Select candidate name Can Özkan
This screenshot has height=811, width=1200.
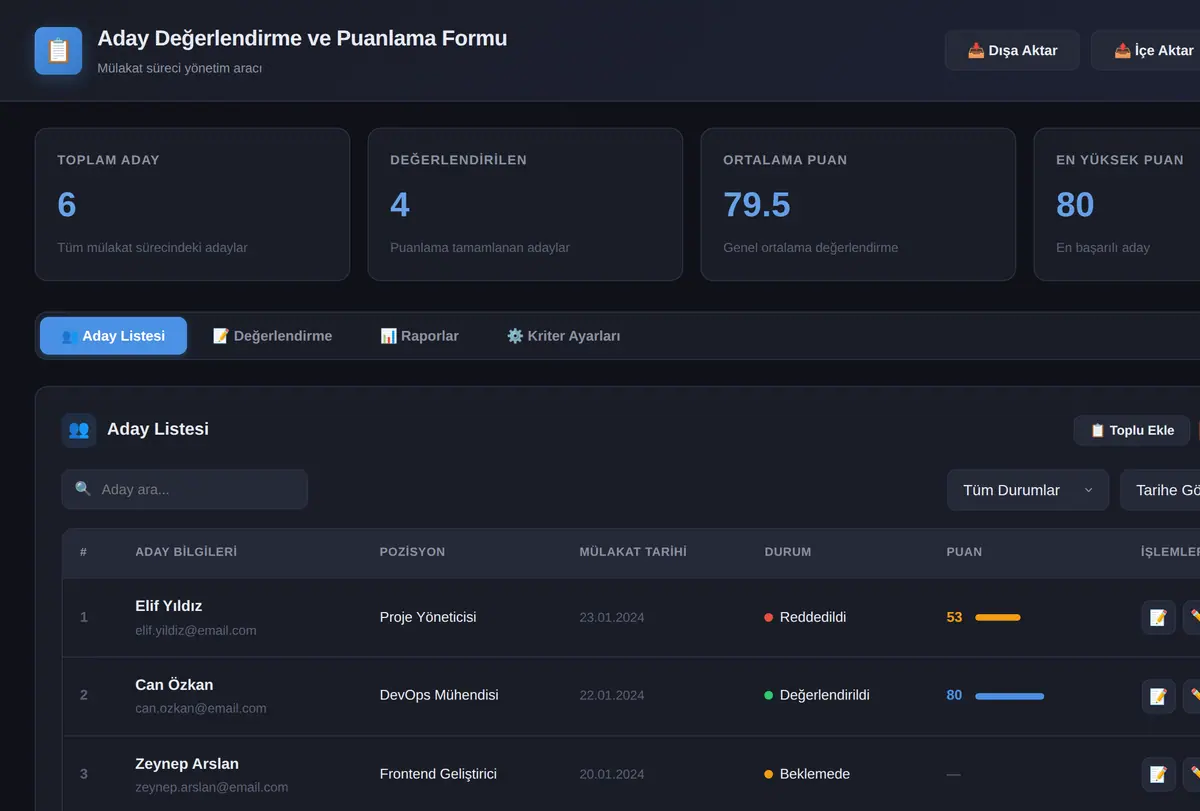point(174,685)
